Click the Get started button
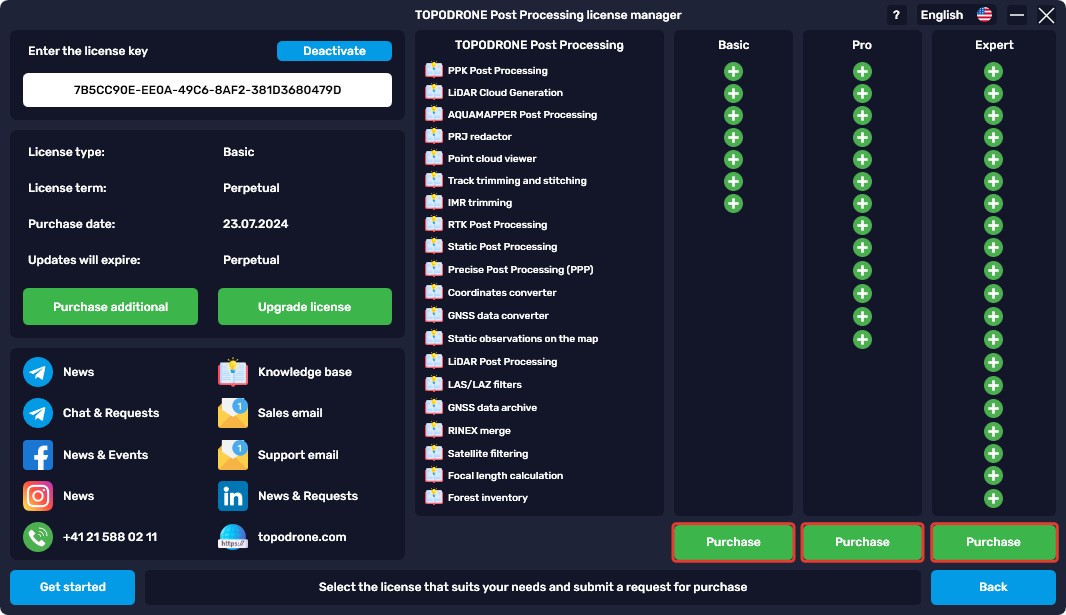This screenshot has height=615, width=1066. [73, 587]
